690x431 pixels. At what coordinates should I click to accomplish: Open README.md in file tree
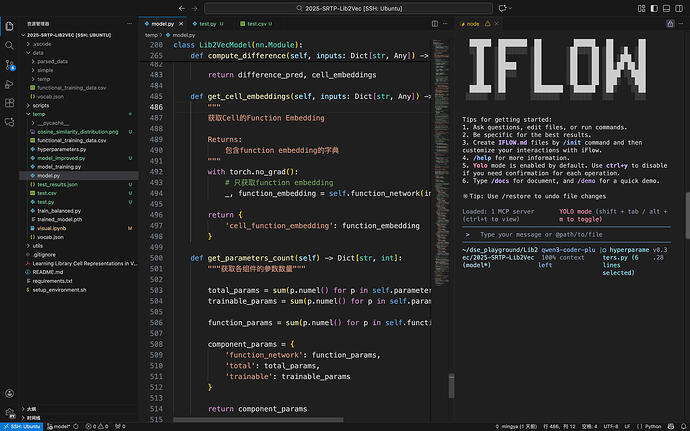coord(48,272)
